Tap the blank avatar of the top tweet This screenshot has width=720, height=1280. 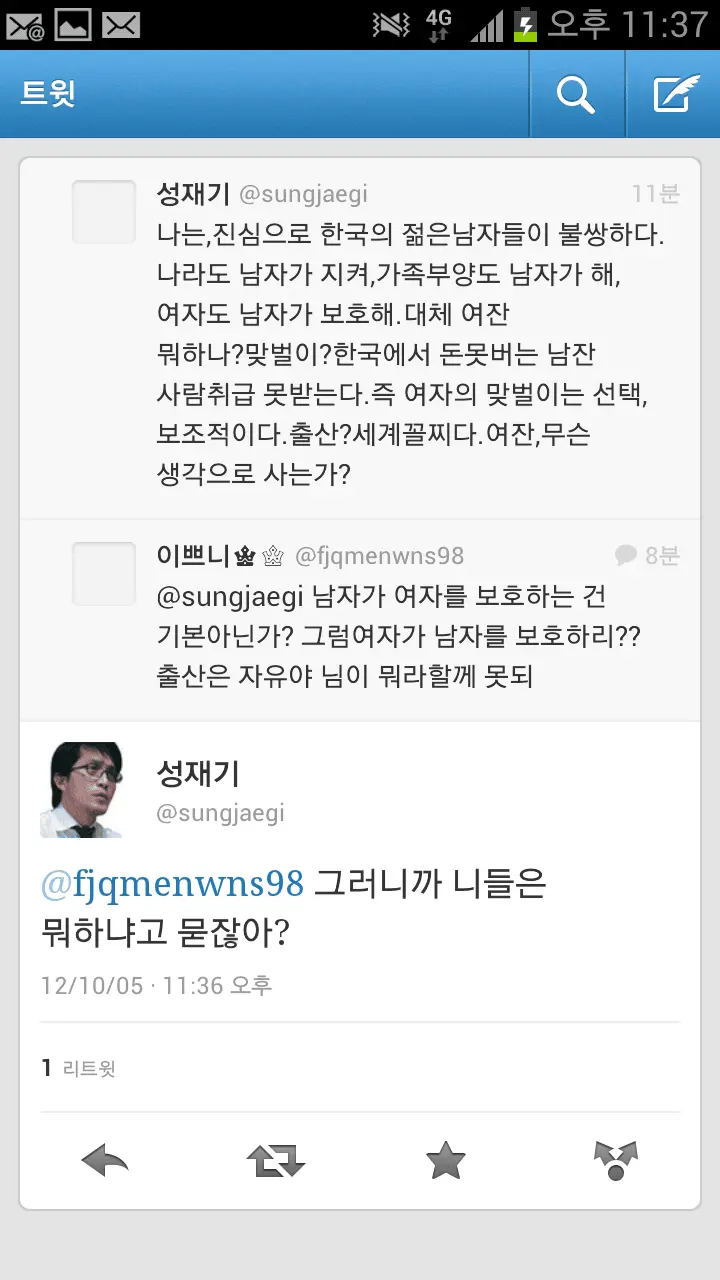tap(103, 212)
